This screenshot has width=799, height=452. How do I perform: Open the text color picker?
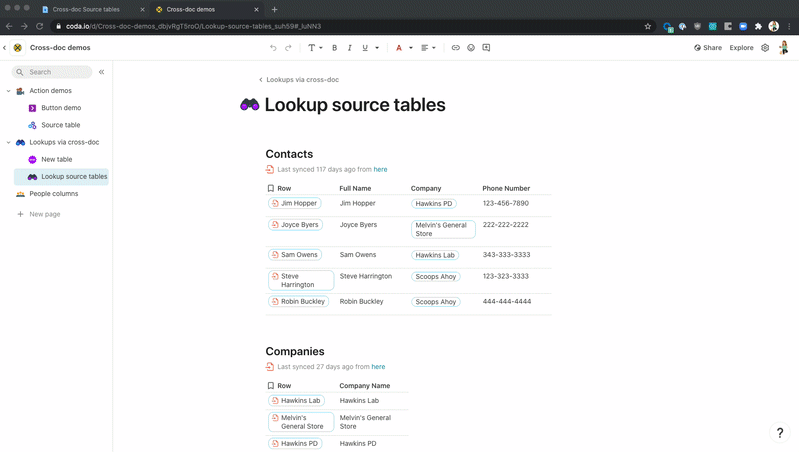click(x=402, y=48)
